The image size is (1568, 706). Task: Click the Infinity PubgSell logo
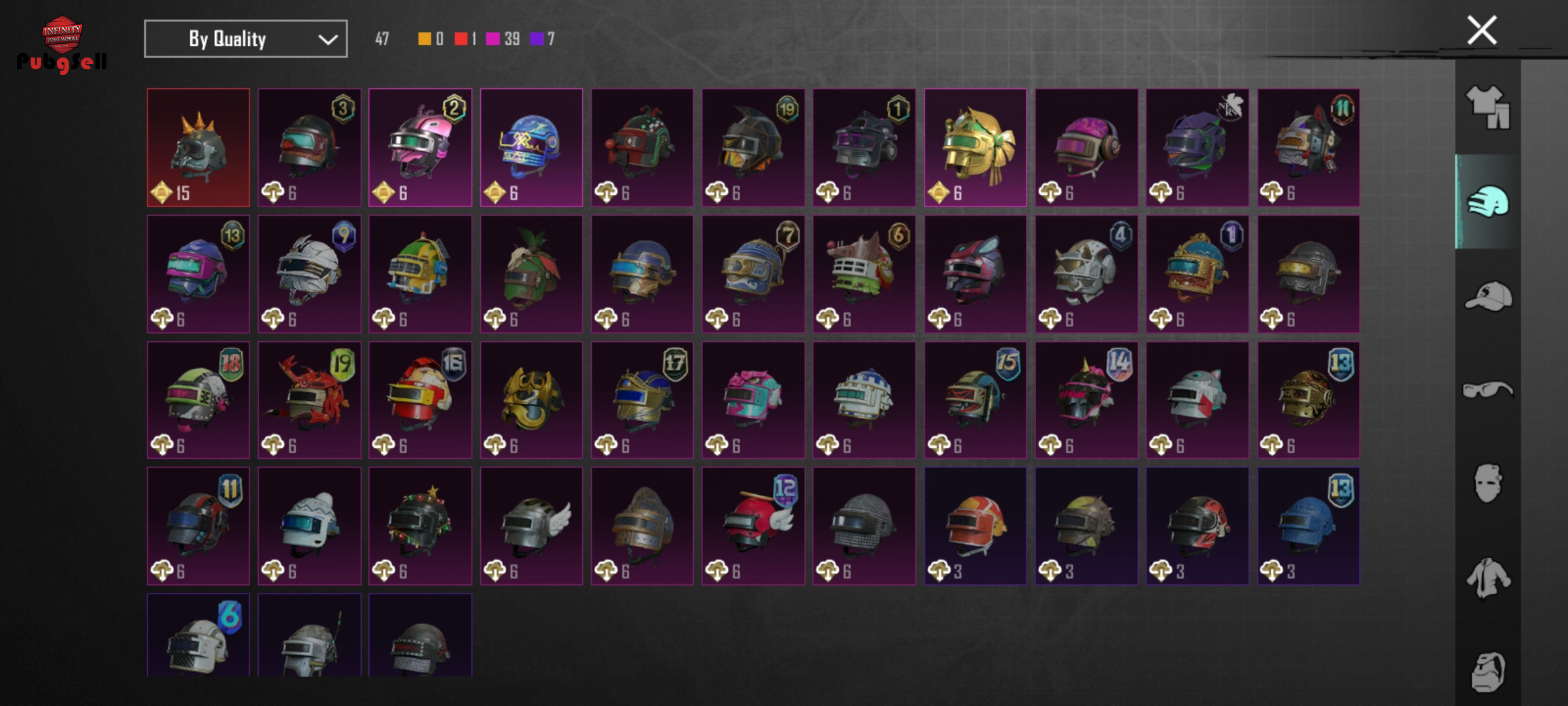click(62, 44)
